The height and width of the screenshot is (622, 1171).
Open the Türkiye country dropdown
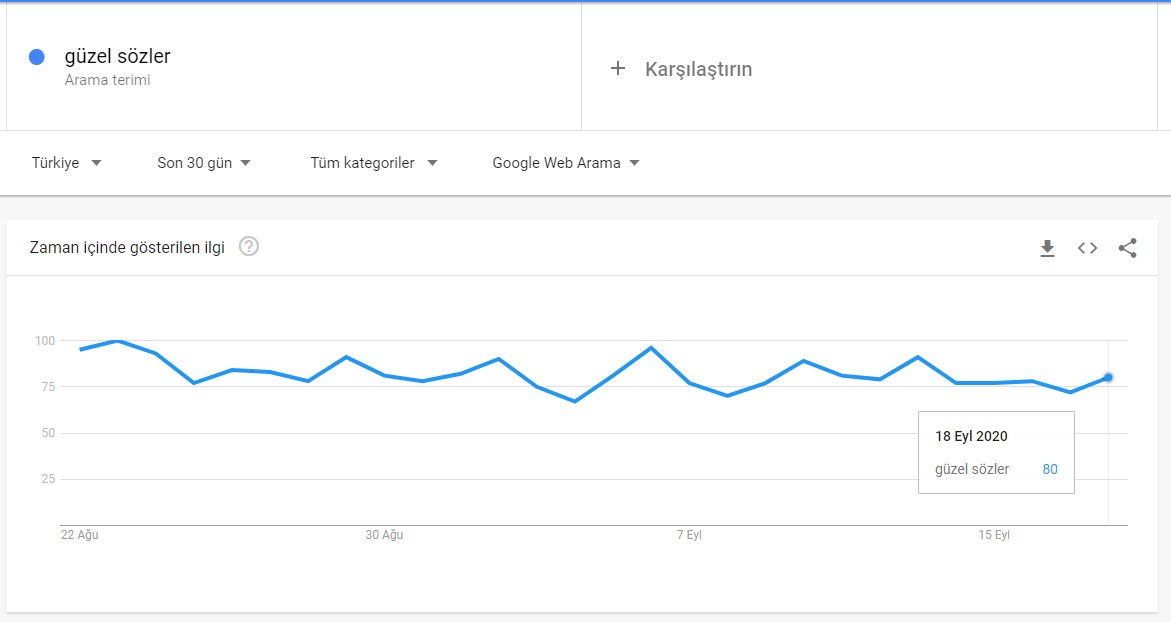(66, 163)
